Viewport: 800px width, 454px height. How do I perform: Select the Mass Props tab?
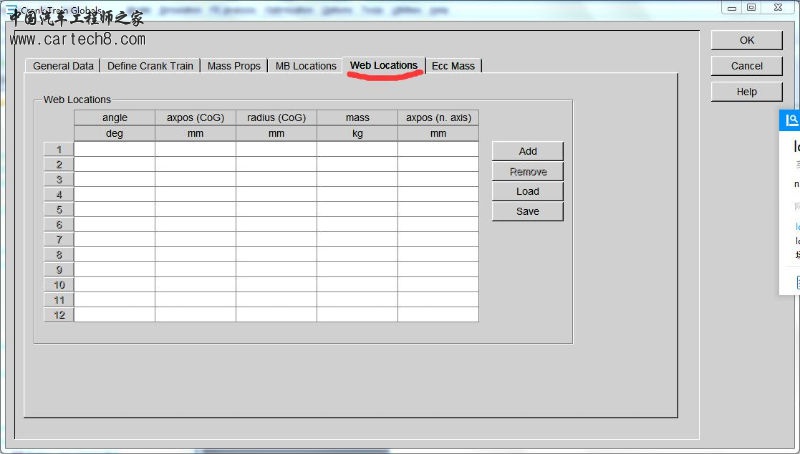[x=233, y=66]
